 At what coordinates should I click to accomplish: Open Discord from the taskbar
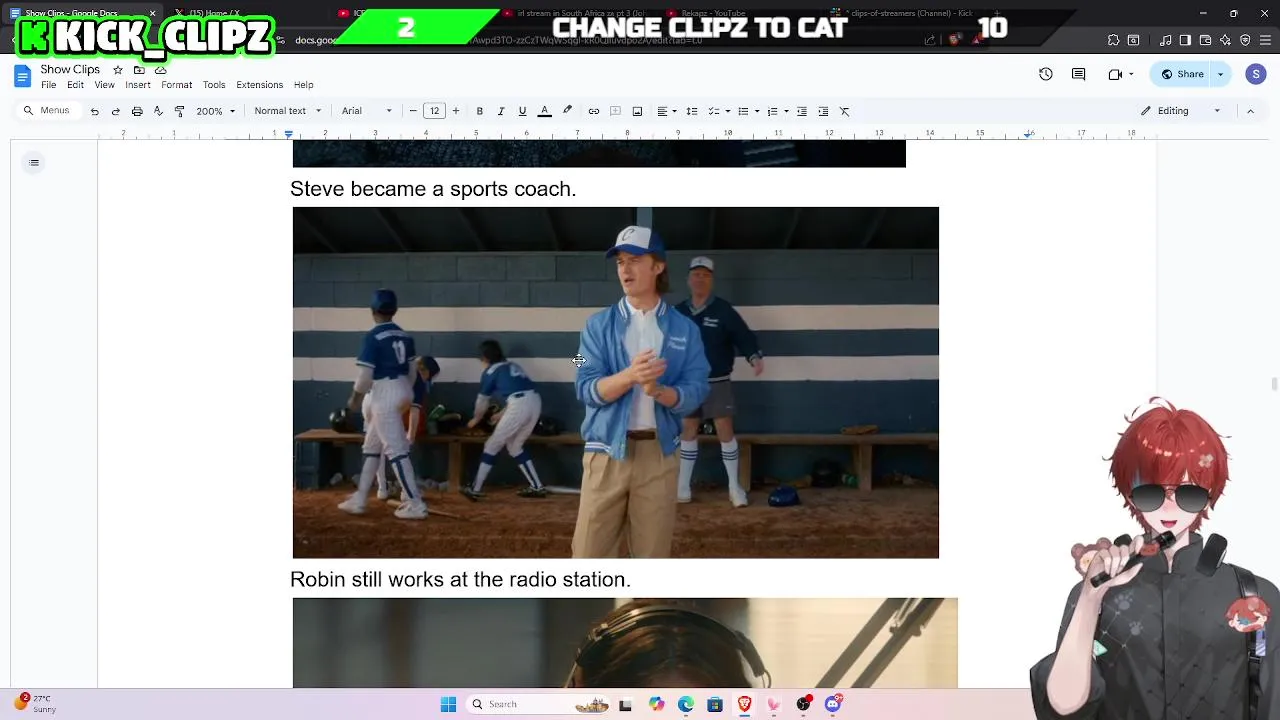(833, 704)
